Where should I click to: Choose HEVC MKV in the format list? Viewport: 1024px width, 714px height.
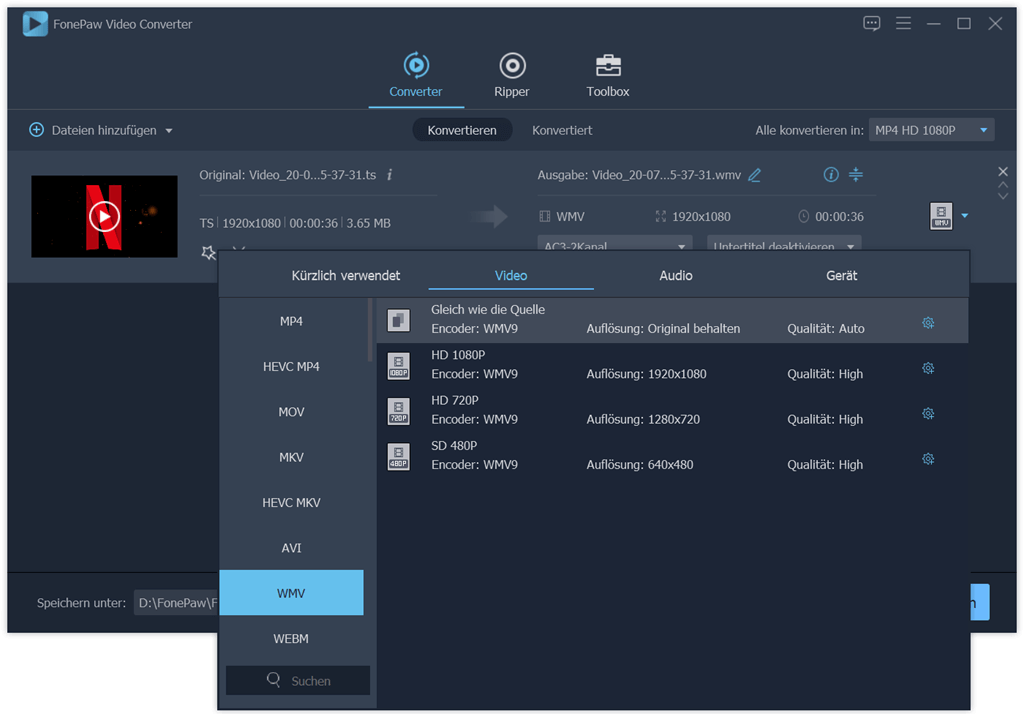[291, 502]
